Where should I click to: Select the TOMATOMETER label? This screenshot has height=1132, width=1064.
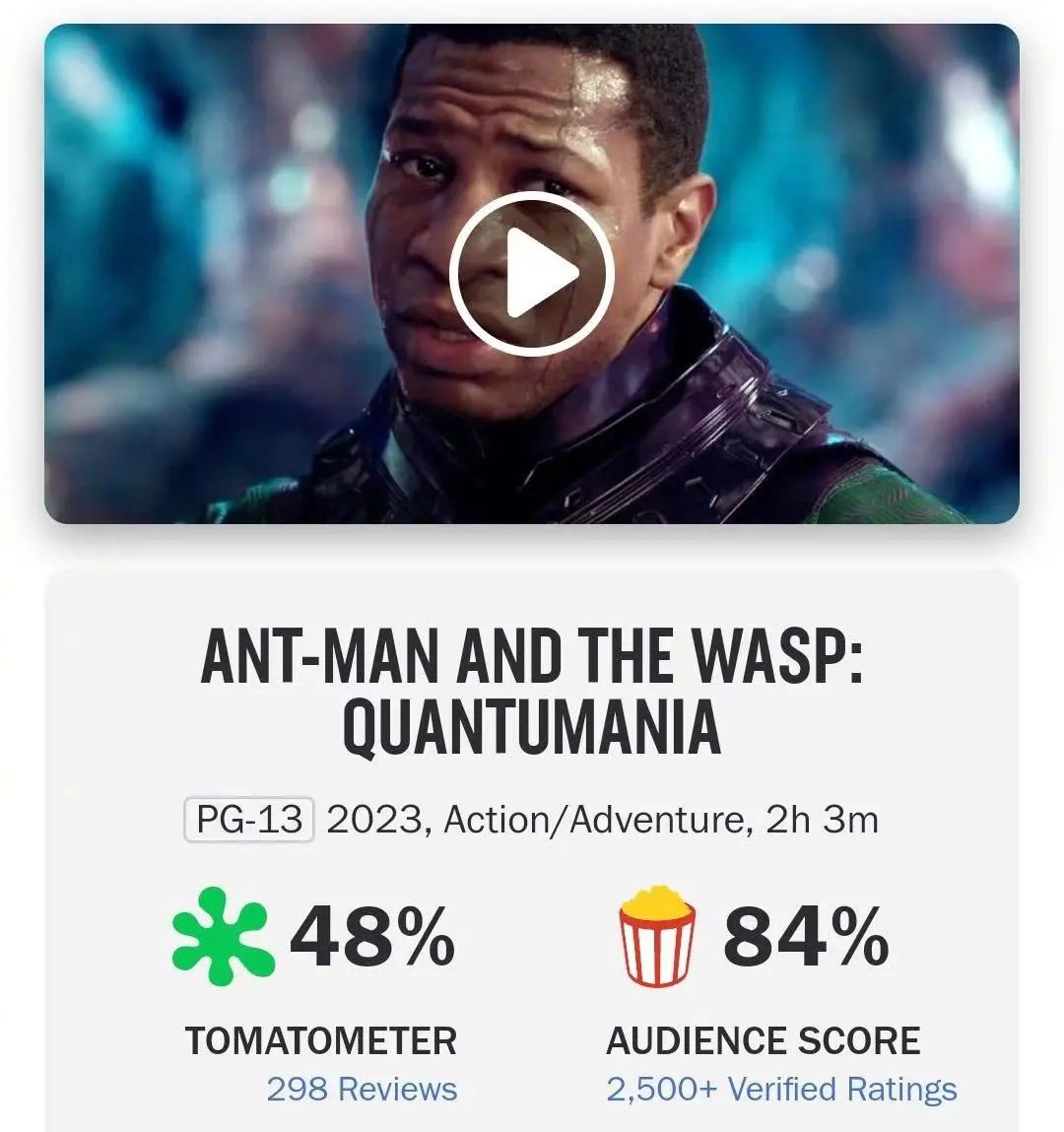click(x=321, y=1041)
